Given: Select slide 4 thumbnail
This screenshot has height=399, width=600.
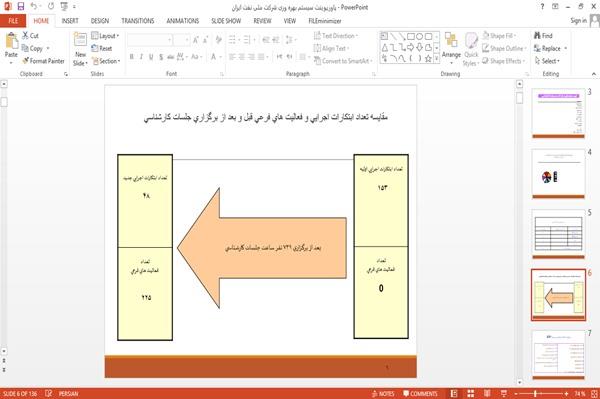Looking at the screenshot, I should click(x=558, y=174).
